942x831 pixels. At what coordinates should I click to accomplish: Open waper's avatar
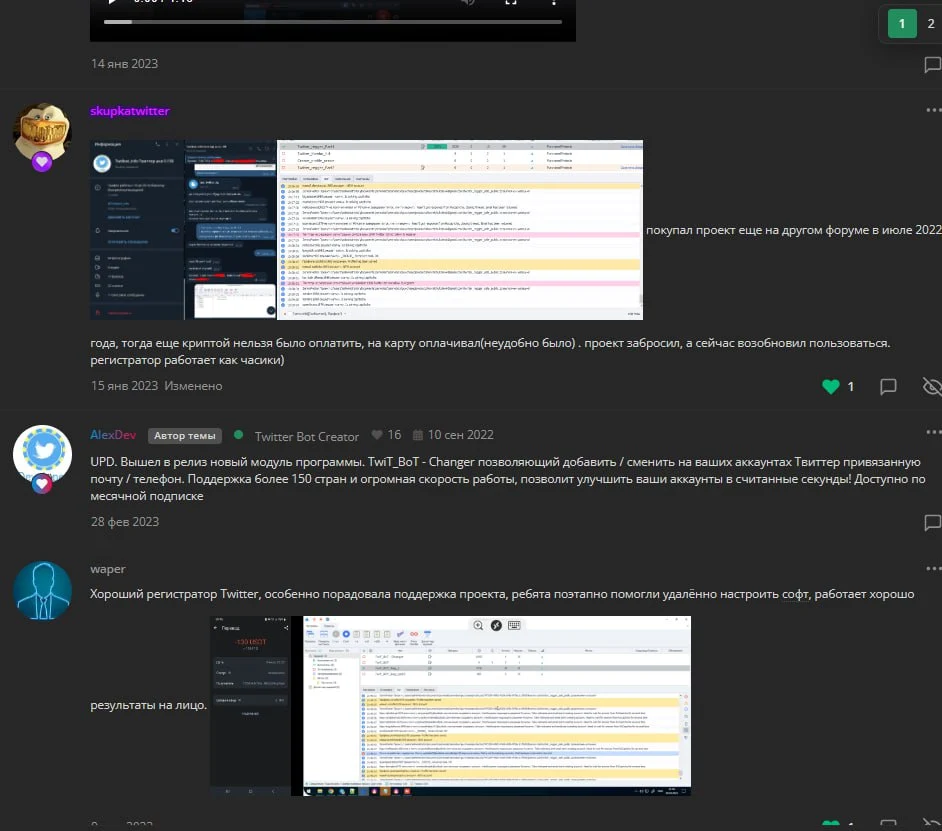click(42, 591)
